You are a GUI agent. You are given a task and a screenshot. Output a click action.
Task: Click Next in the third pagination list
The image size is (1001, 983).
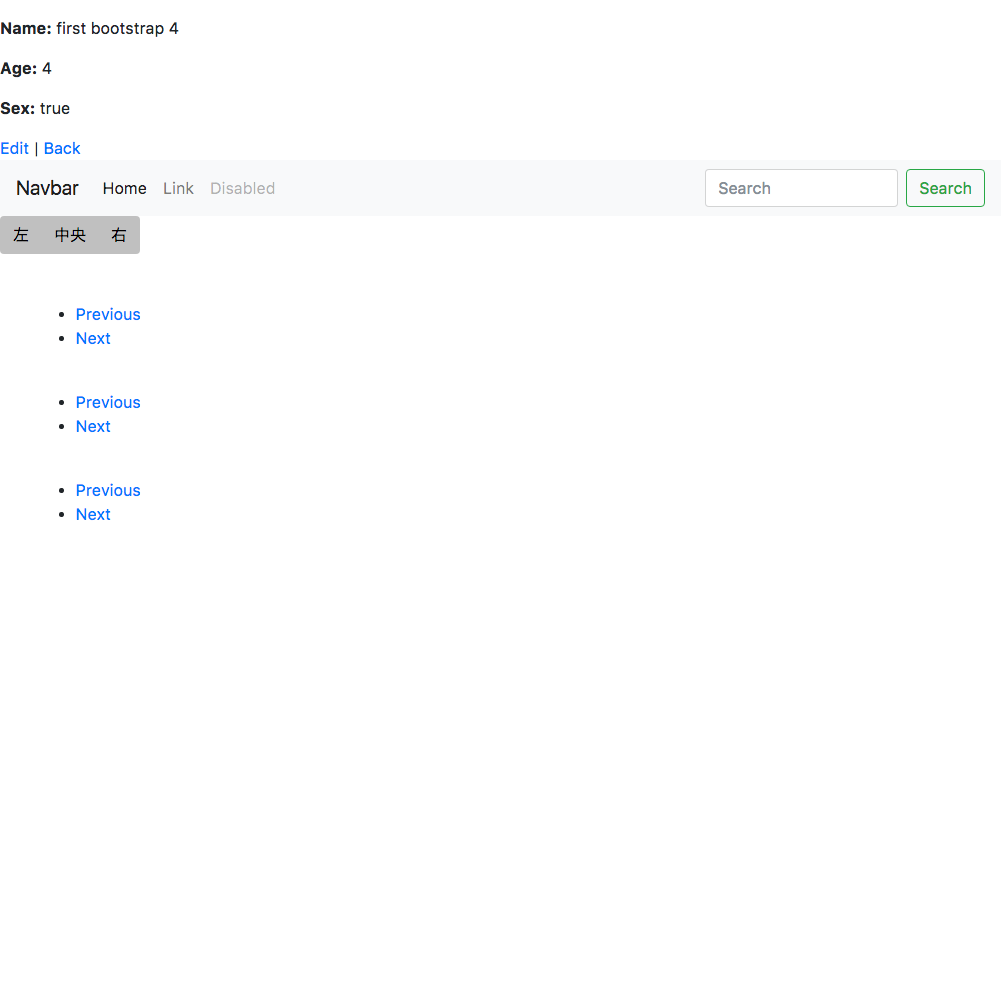point(93,514)
